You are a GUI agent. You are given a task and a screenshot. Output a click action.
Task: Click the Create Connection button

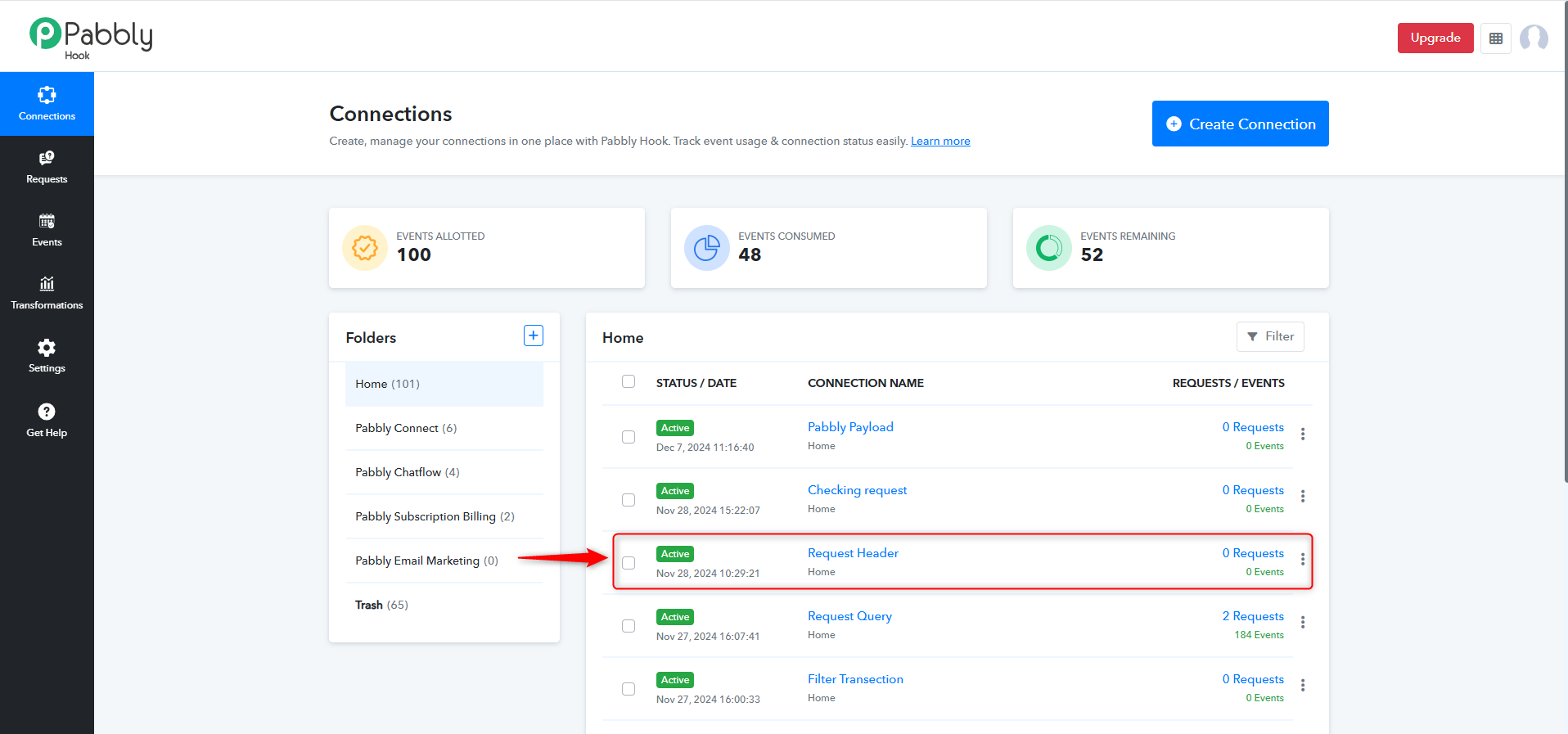pyautogui.click(x=1241, y=124)
